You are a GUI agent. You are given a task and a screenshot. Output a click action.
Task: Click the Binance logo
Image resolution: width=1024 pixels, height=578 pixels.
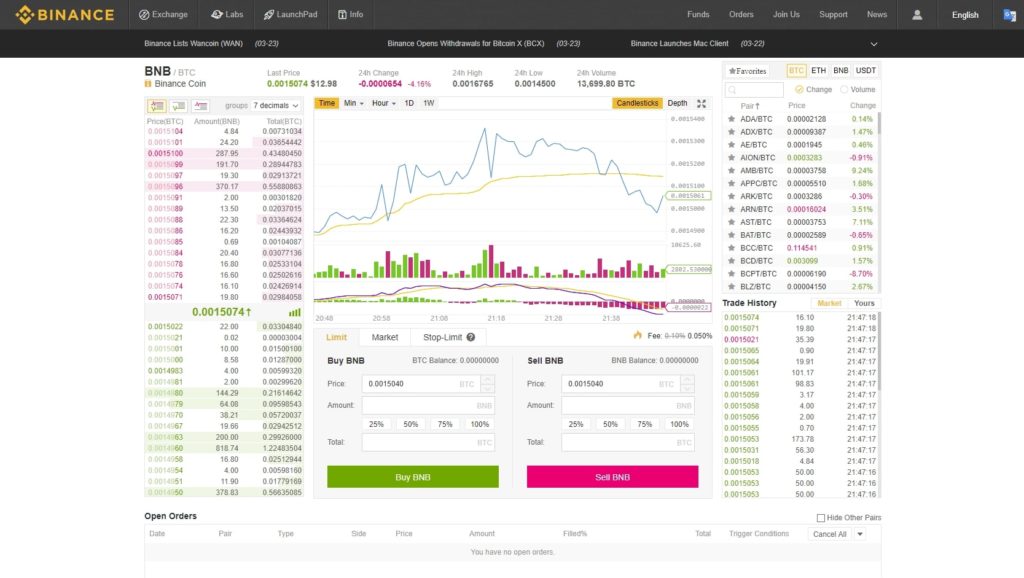pos(65,14)
